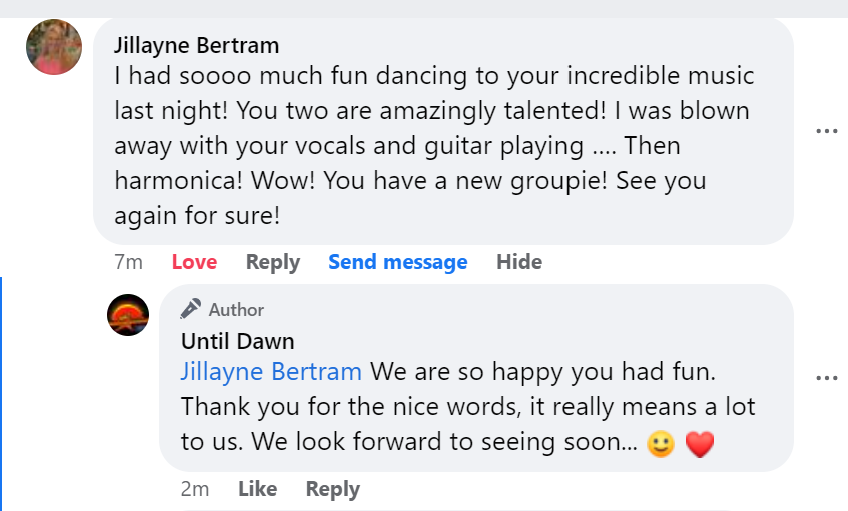Reply to Jillayne Bertram's comment
The image size is (848, 511).
pyautogui.click(x=273, y=262)
